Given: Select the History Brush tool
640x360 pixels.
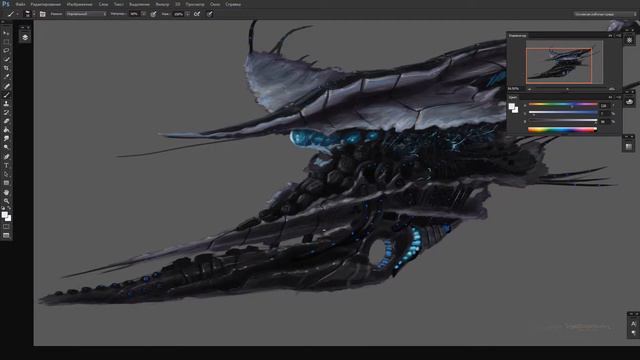Looking at the screenshot, I should (x=6, y=112).
